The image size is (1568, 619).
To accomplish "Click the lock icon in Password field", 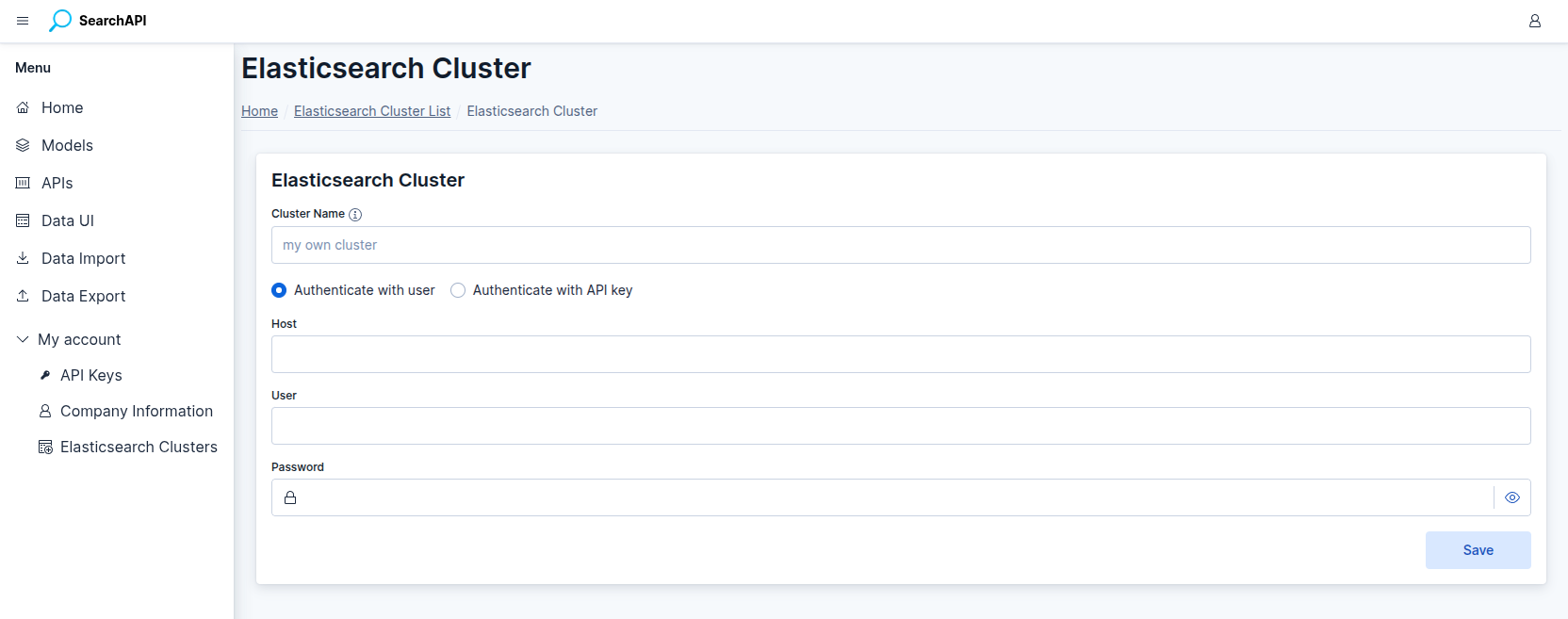I will 290,497.
